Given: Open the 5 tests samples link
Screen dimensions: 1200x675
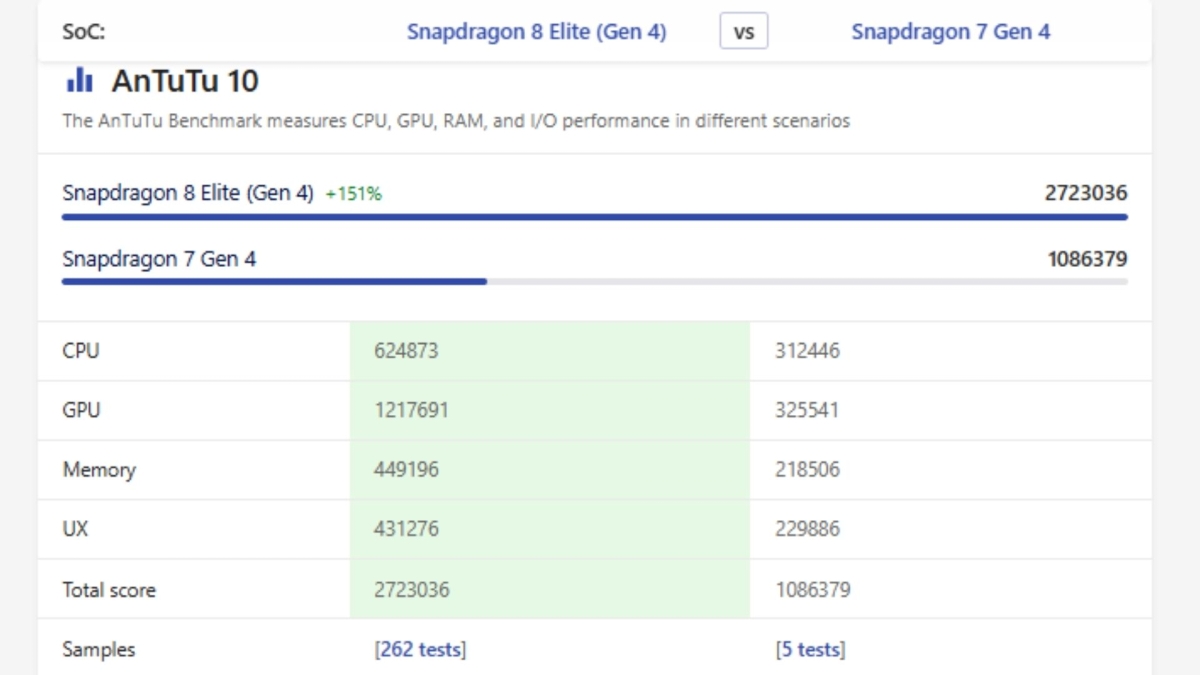Looking at the screenshot, I should click(810, 649).
